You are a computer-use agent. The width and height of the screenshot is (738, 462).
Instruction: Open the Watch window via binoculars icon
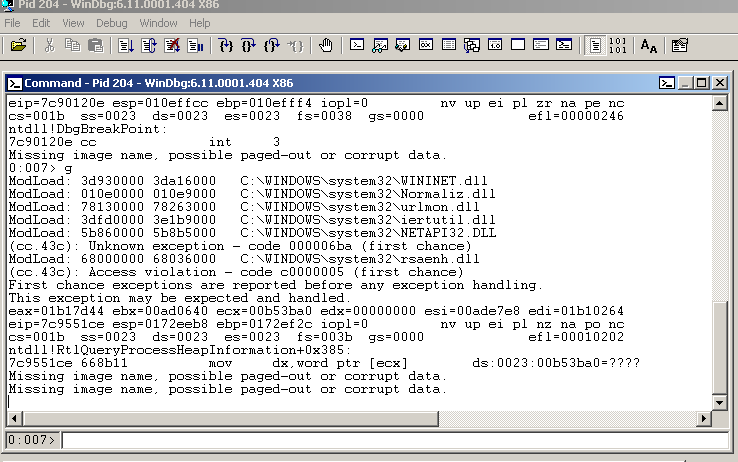pyautogui.click(x=379, y=45)
